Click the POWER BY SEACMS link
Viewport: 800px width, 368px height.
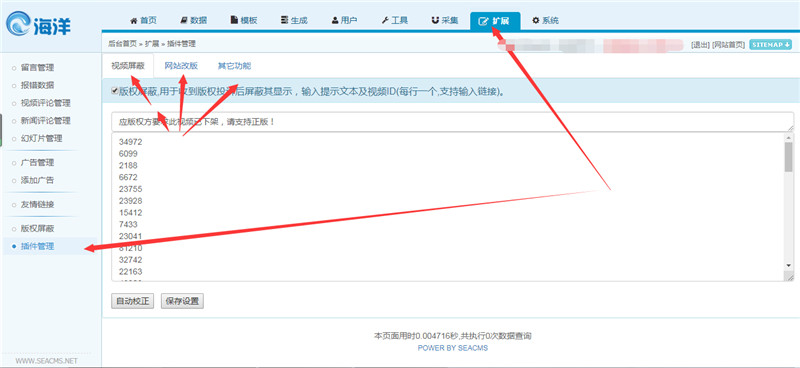coord(453,348)
